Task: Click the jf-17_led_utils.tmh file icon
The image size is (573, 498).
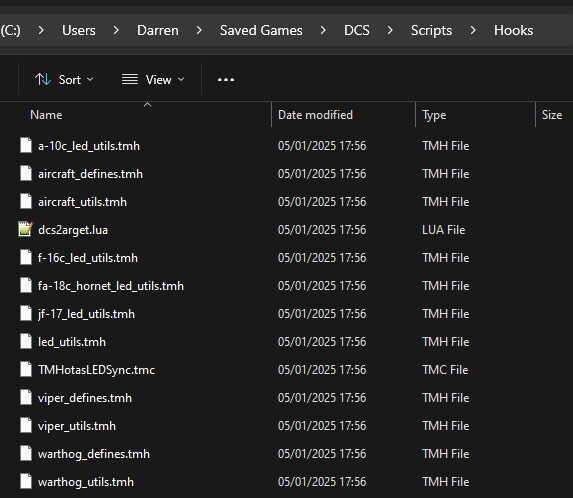Action: [26, 313]
